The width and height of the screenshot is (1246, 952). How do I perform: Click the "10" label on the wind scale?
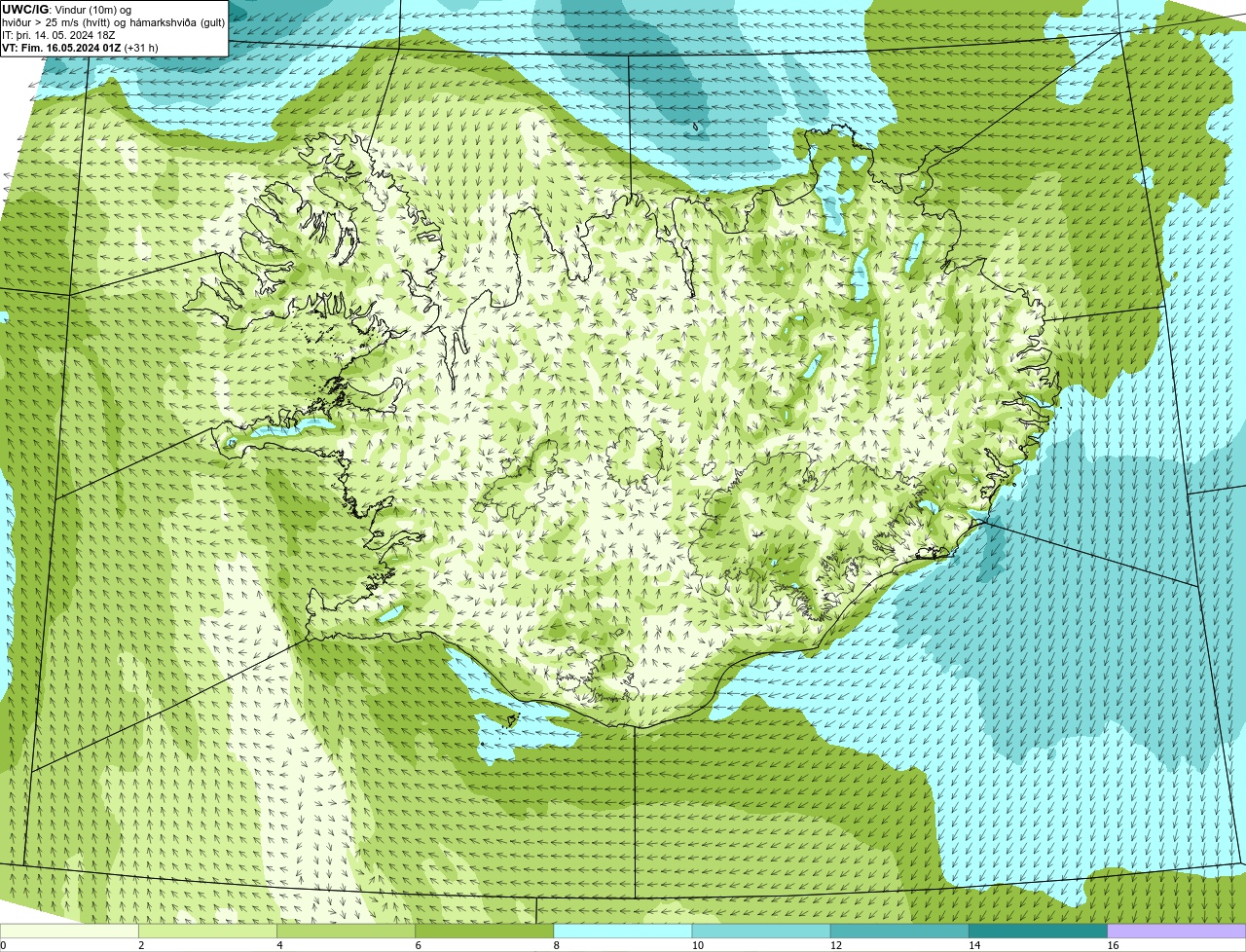697,945
